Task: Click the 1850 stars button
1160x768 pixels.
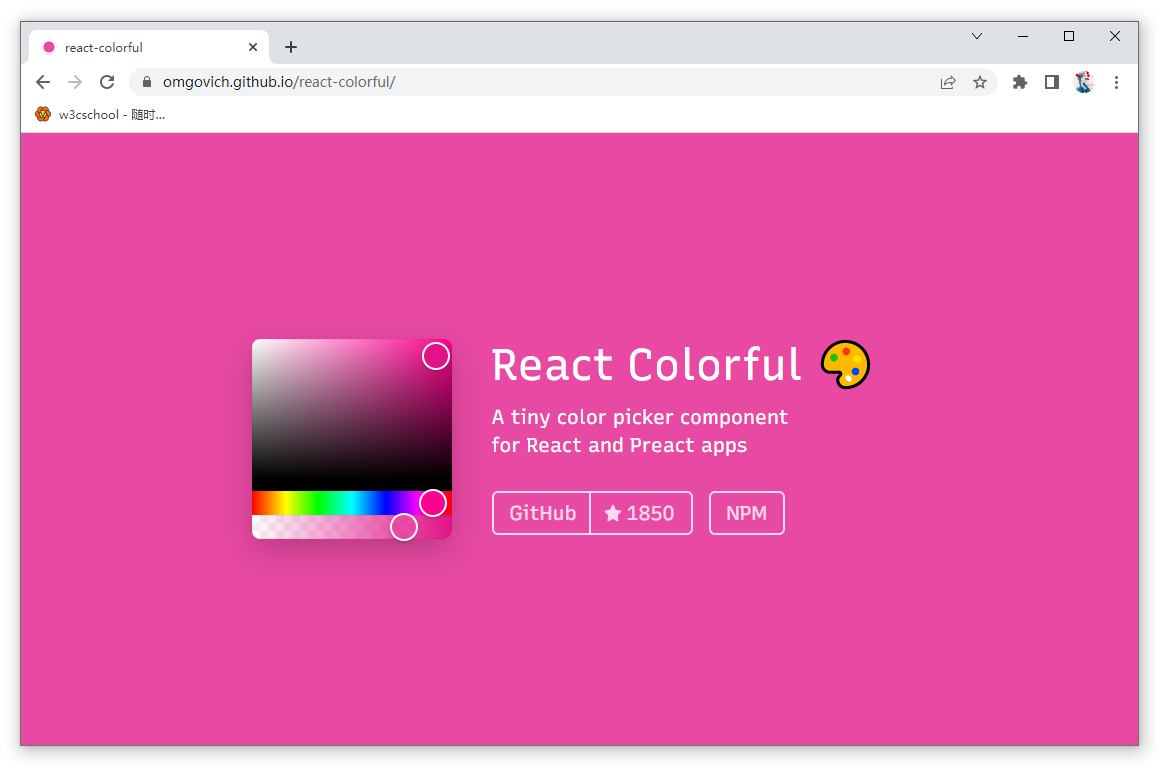Action: pos(641,513)
